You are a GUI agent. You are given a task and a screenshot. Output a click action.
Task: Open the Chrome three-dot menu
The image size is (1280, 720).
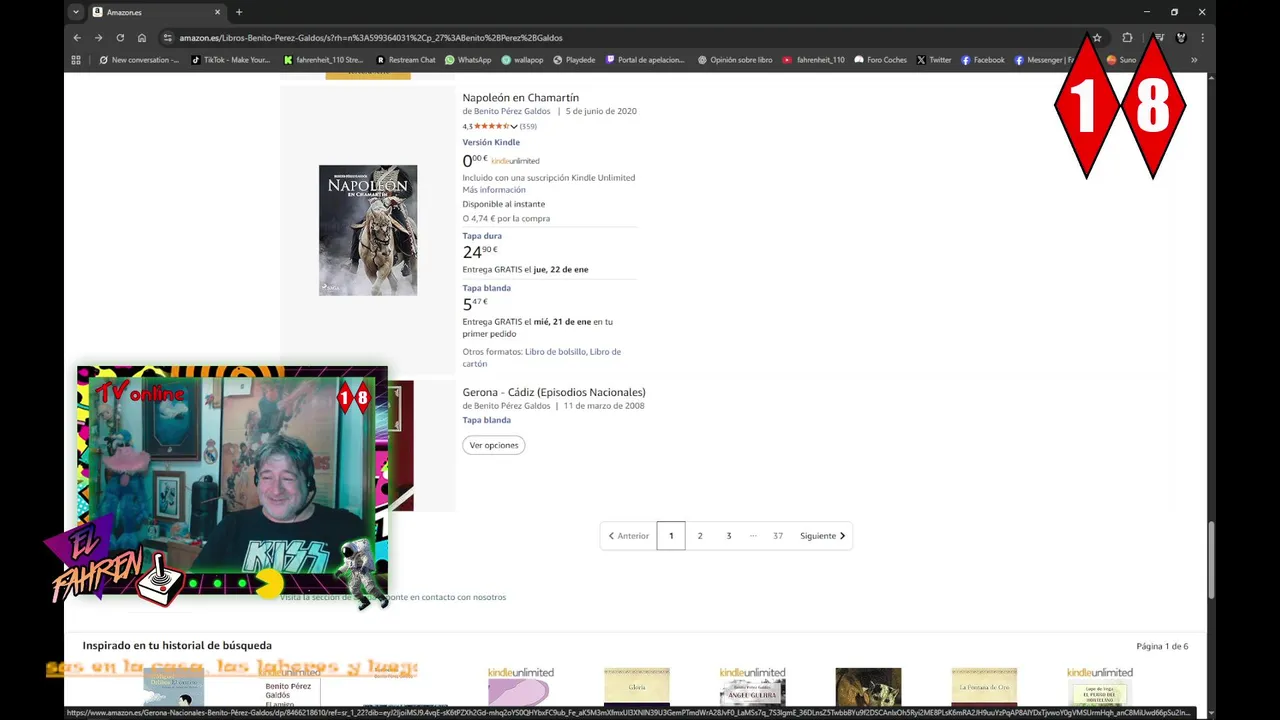point(1202,38)
